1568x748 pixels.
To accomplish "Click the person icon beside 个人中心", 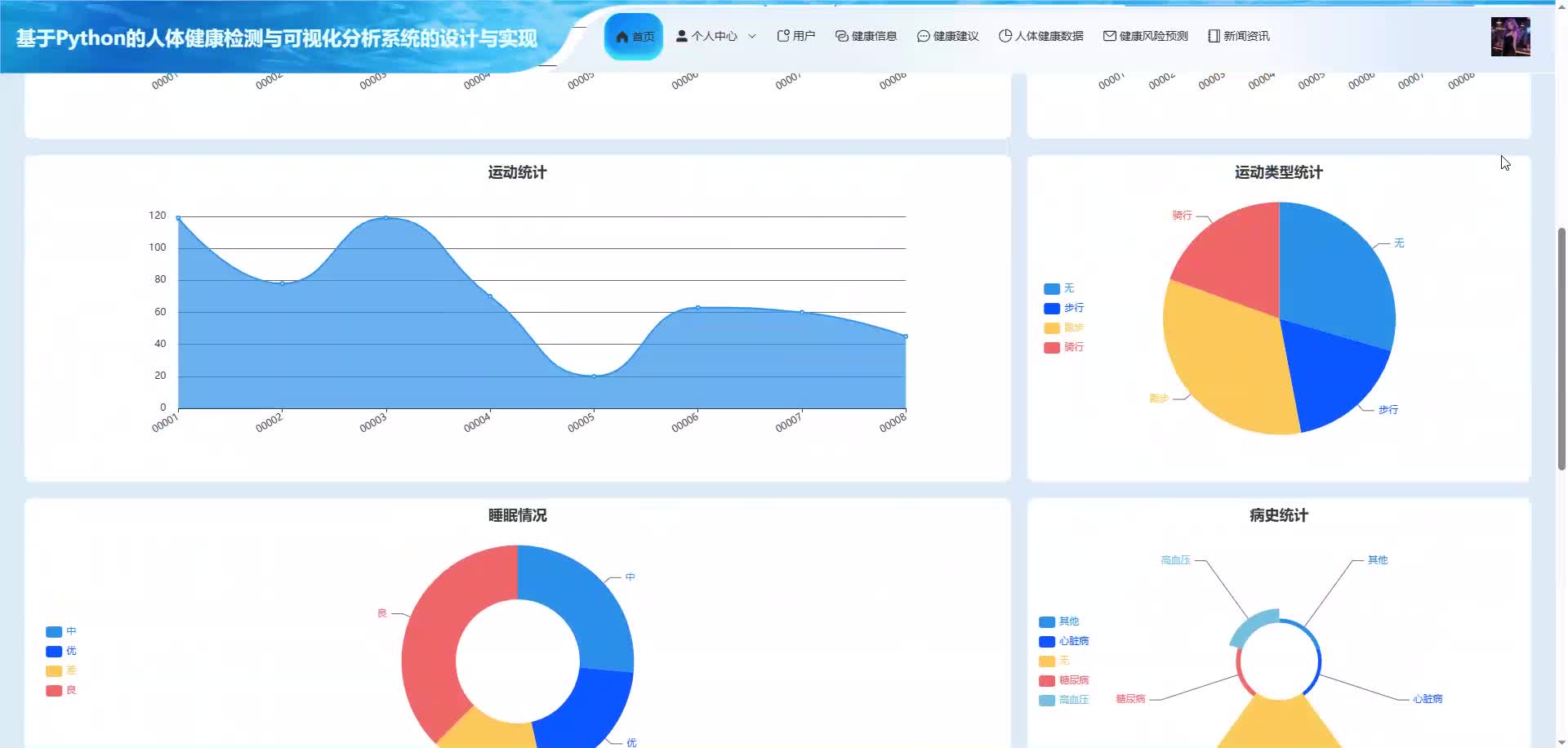I will tap(682, 36).
